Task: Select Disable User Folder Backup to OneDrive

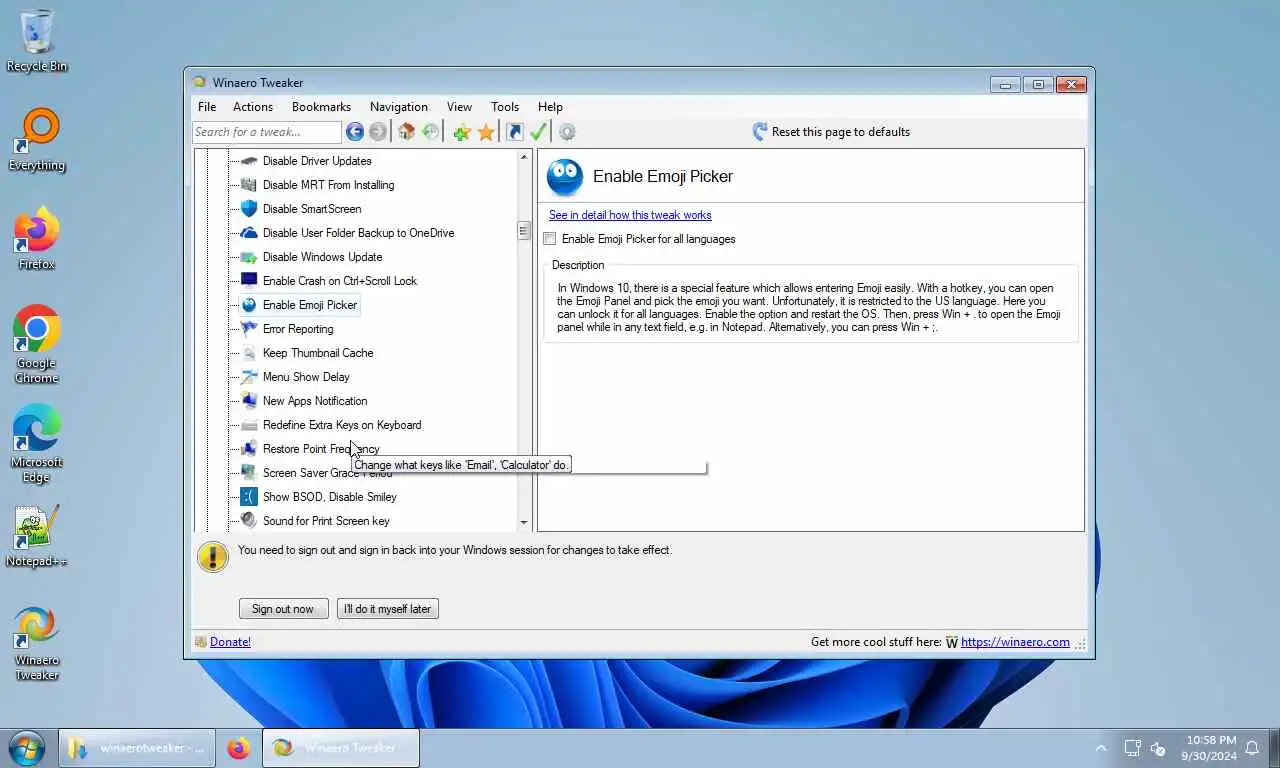Action: pyautogui.click(x=358, y=233)
